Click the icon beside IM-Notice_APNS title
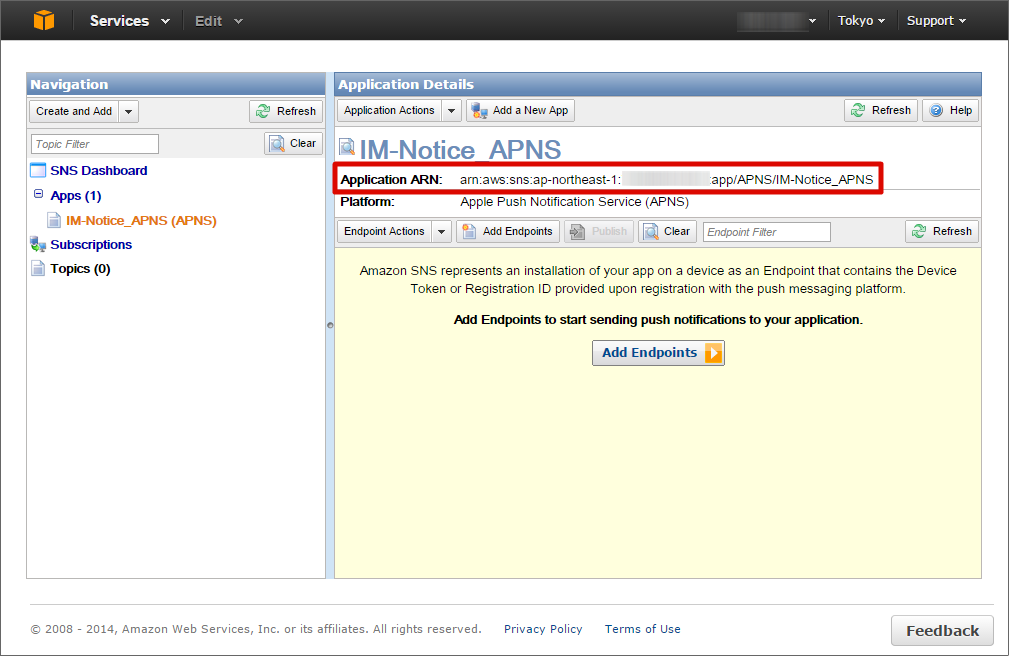The width and height of the screenshot is (1009, 656). (347, 147)
